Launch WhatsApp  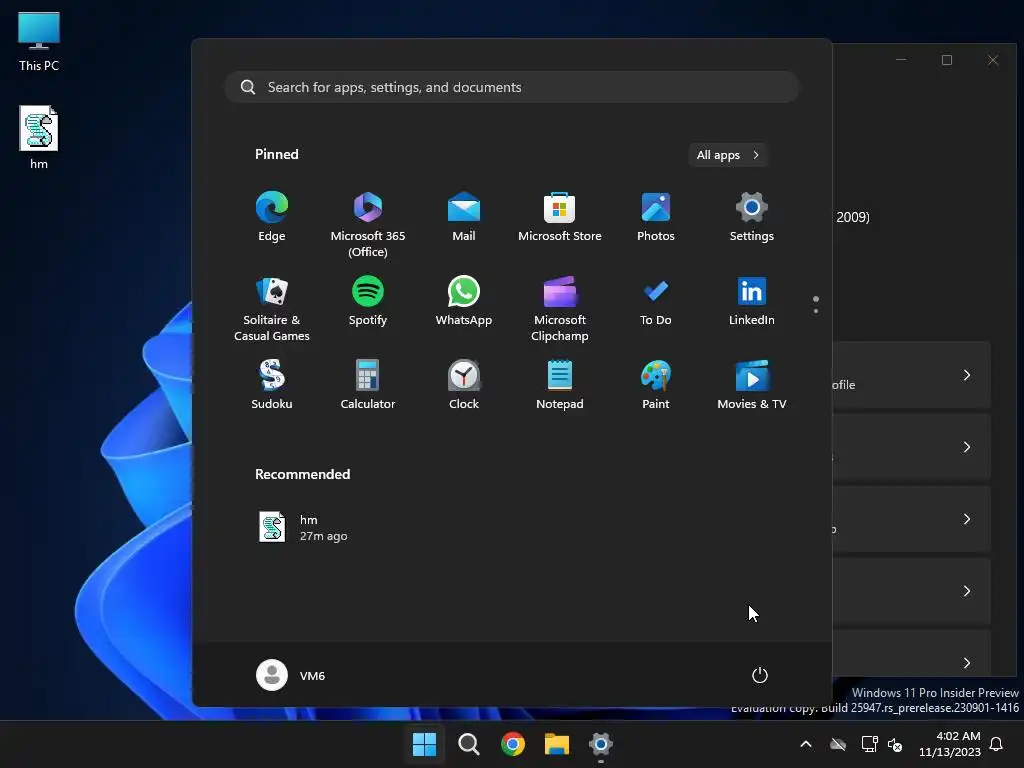464,302
